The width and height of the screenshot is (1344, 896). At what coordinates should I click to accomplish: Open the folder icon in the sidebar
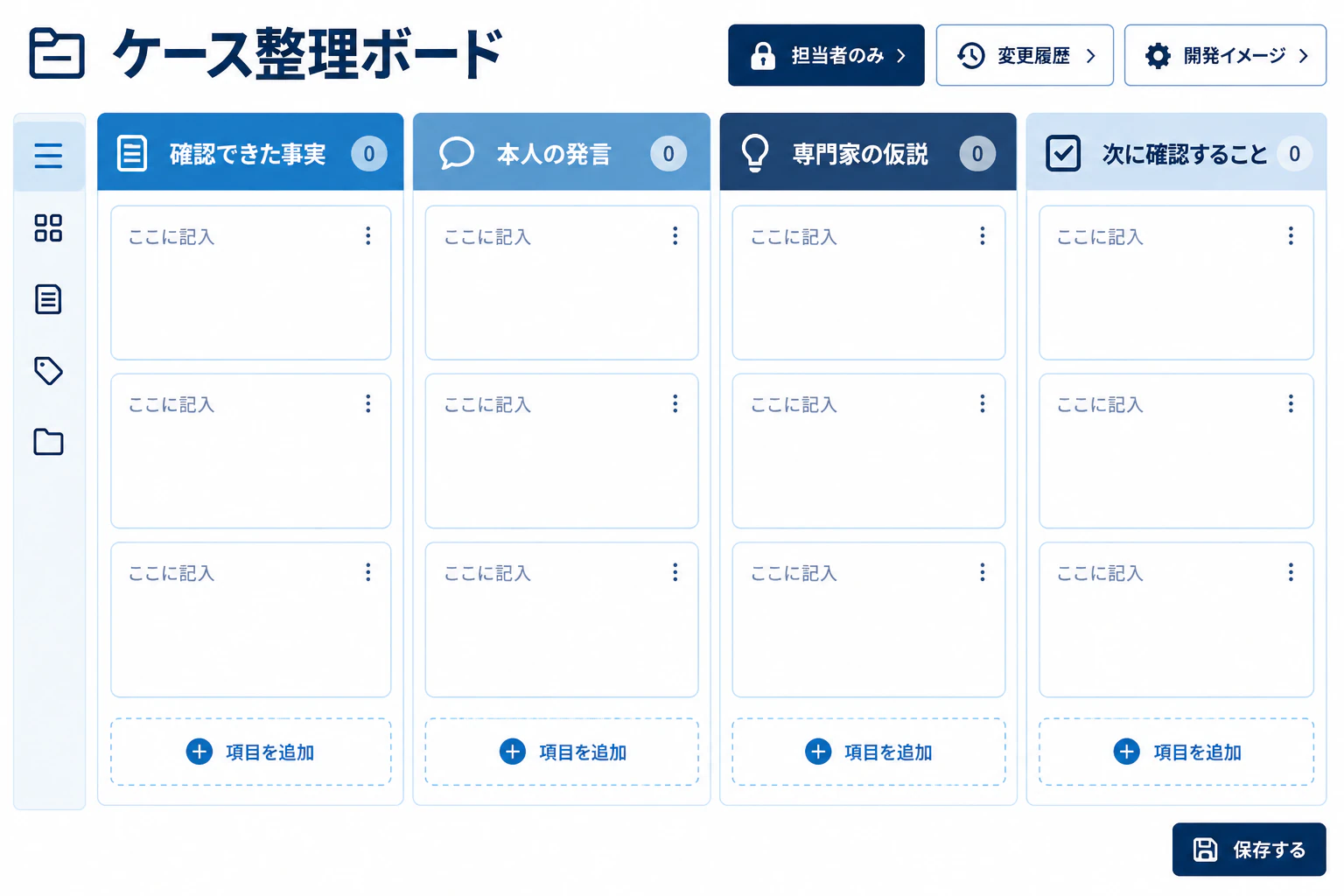tap(48, 442)
